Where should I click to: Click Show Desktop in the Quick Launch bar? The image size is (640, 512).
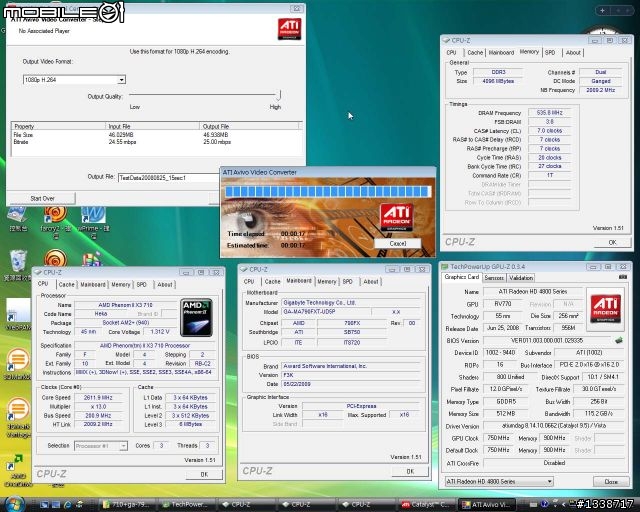[44, 505]
